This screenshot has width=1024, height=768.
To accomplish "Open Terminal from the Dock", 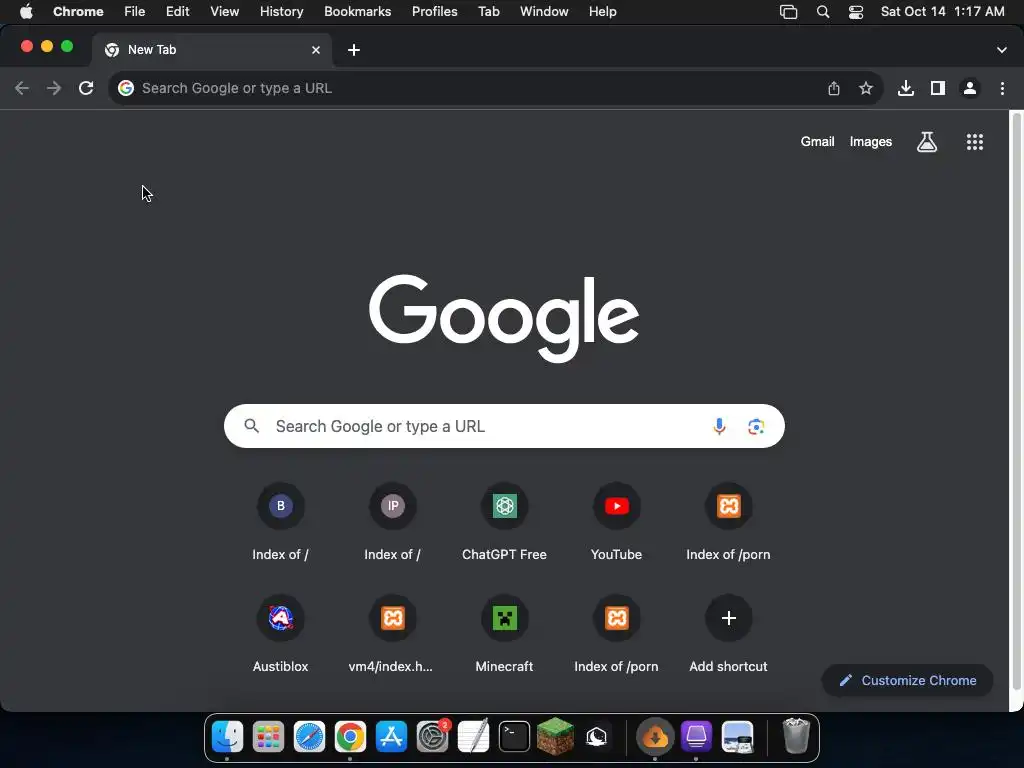I will tap(515, 737).
